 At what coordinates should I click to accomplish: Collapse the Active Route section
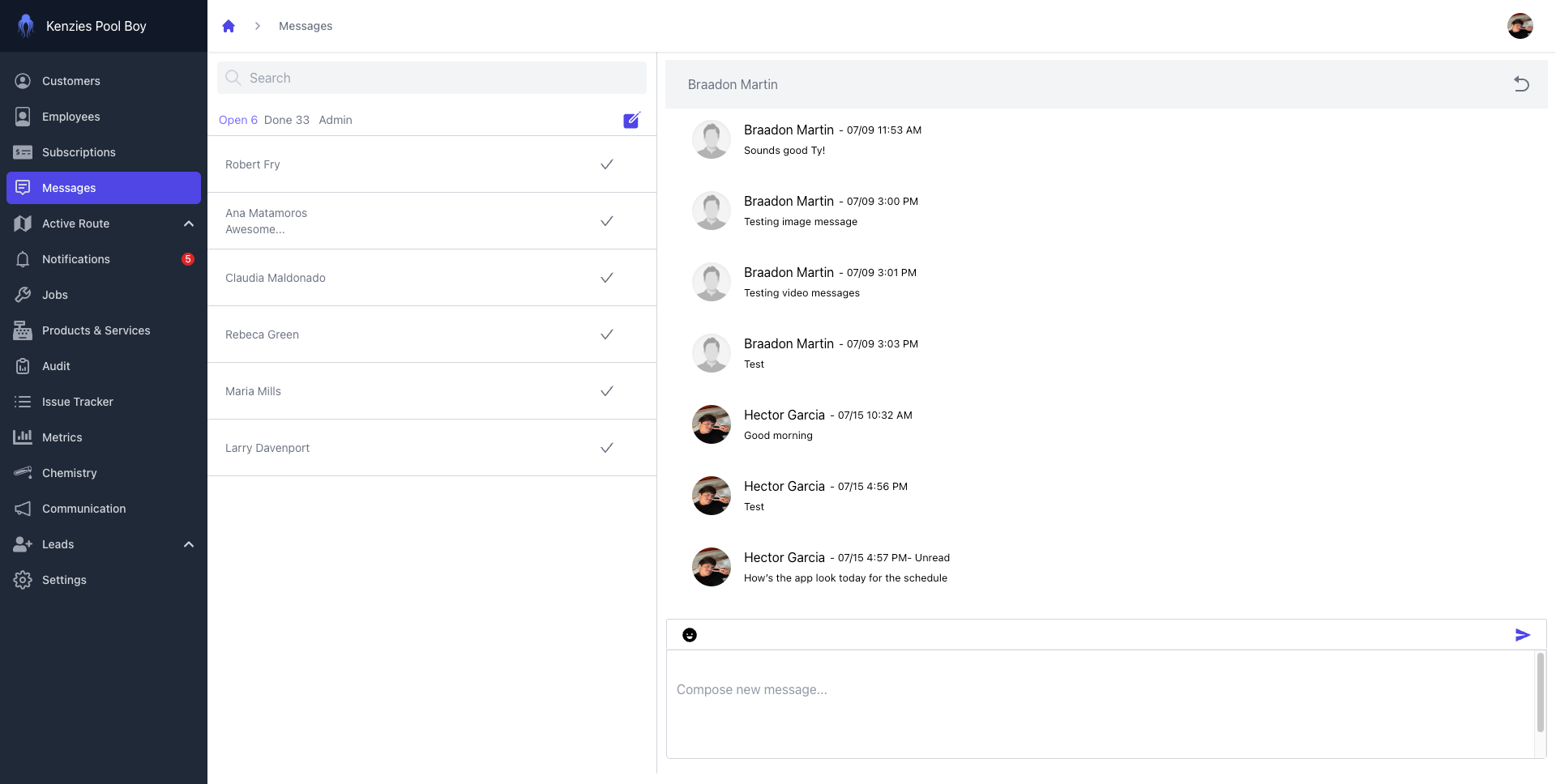[189, 224]
